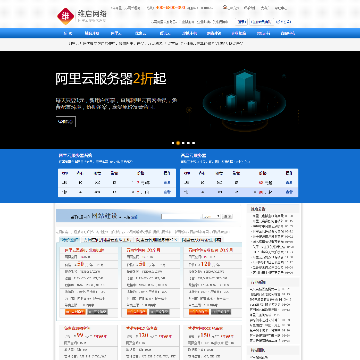Click the 阿里云服务器2折起 banner headline

[111, 79]
